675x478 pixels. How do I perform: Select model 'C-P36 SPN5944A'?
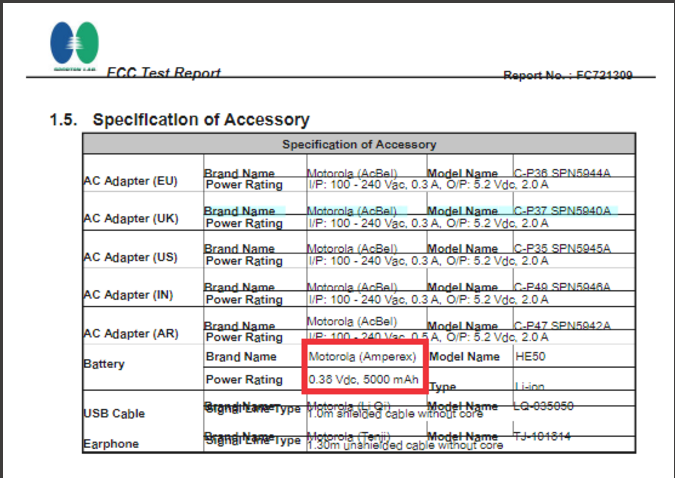562,173
